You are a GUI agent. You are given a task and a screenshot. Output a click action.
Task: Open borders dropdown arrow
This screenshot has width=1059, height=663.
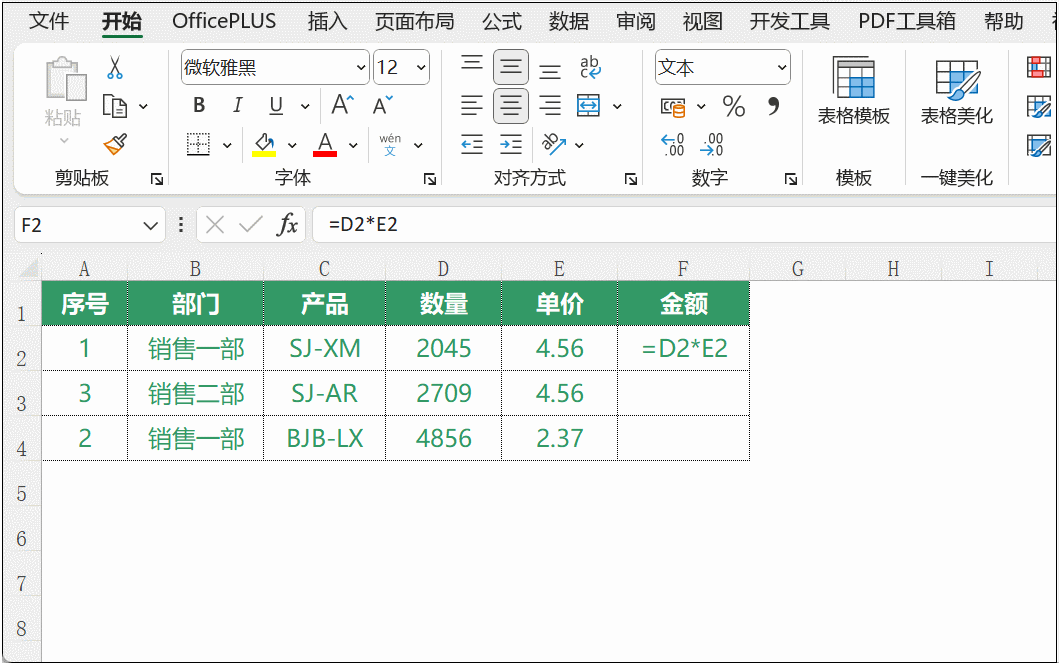227,145
